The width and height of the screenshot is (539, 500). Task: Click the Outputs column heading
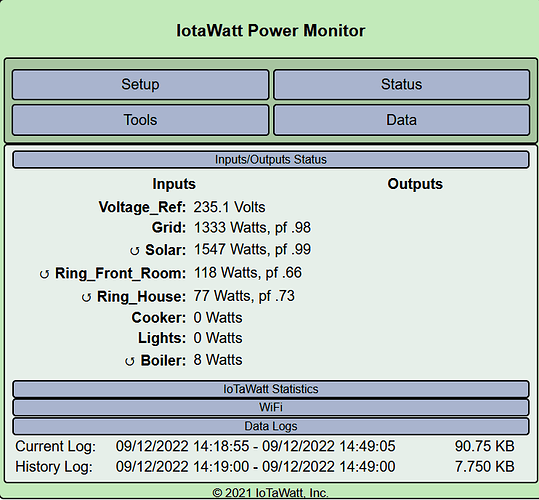click(415, 184)
